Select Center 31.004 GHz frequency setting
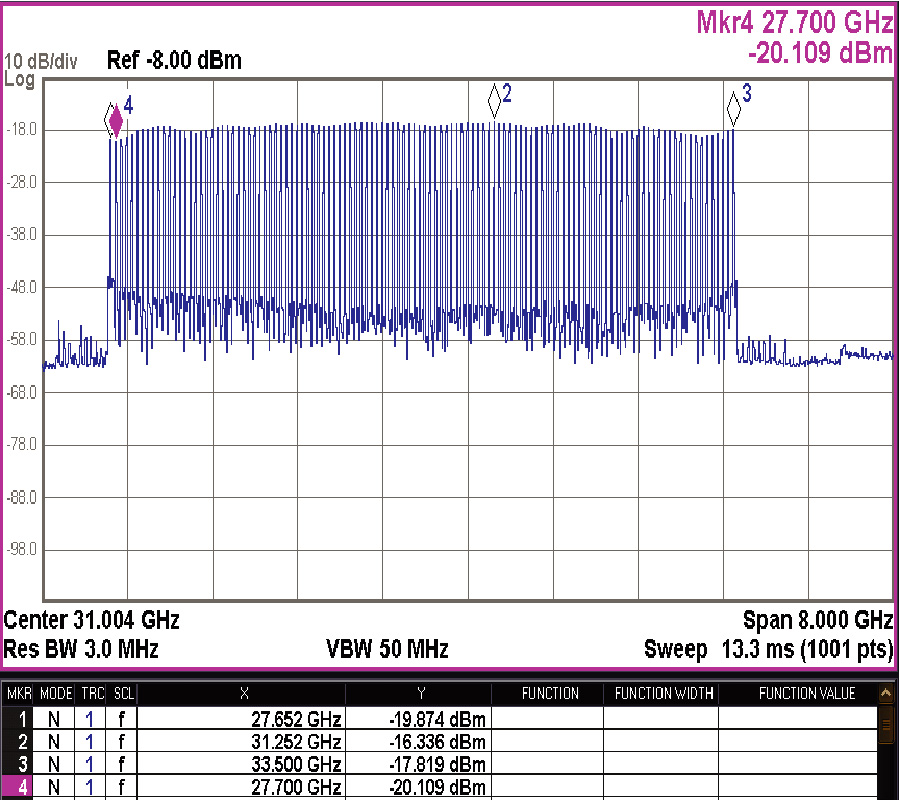Image resolution: width=900 pixels, height=800 pixels. pyautogui.click(x=92, y=619)
